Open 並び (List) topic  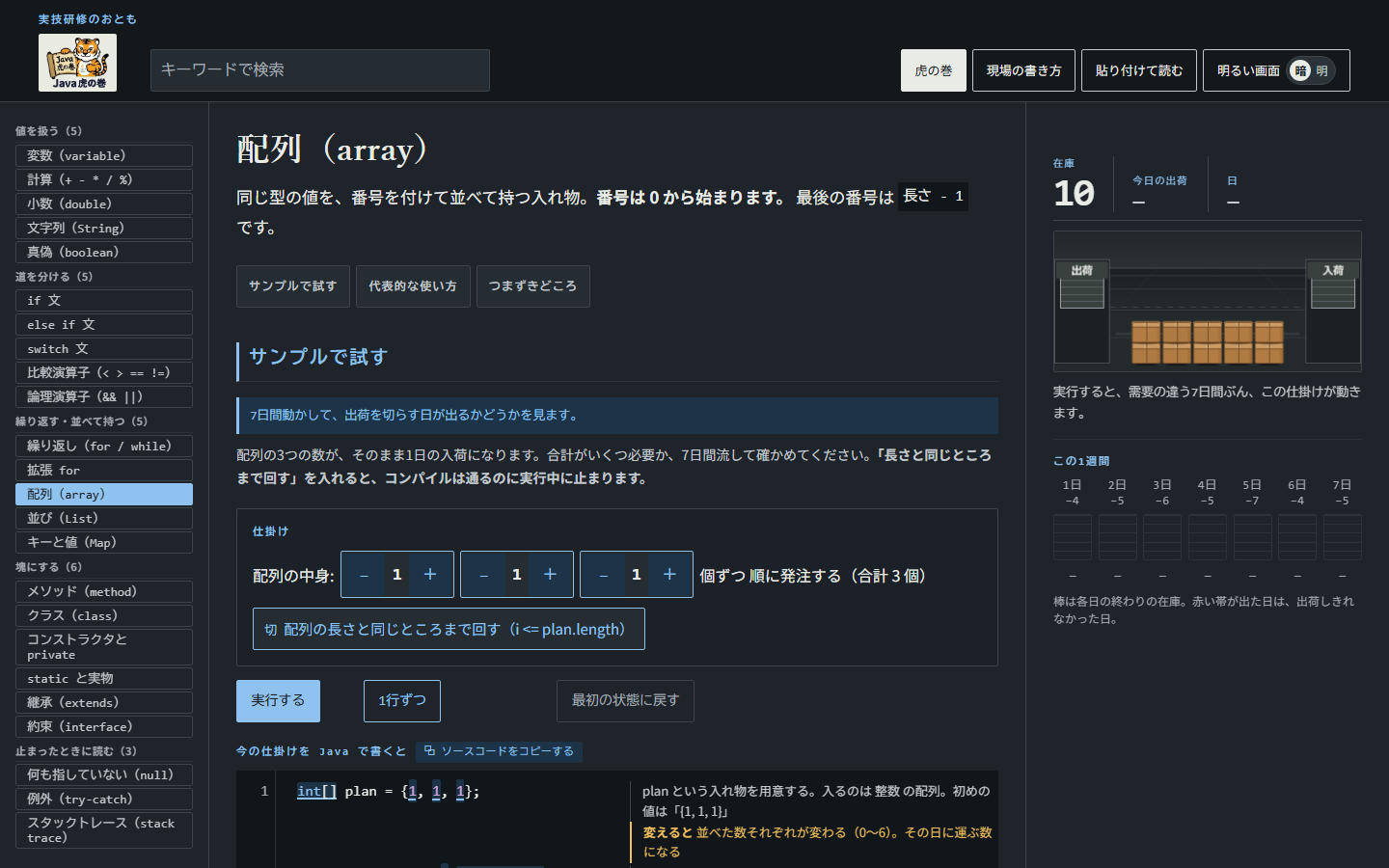[x=104, y=518]
